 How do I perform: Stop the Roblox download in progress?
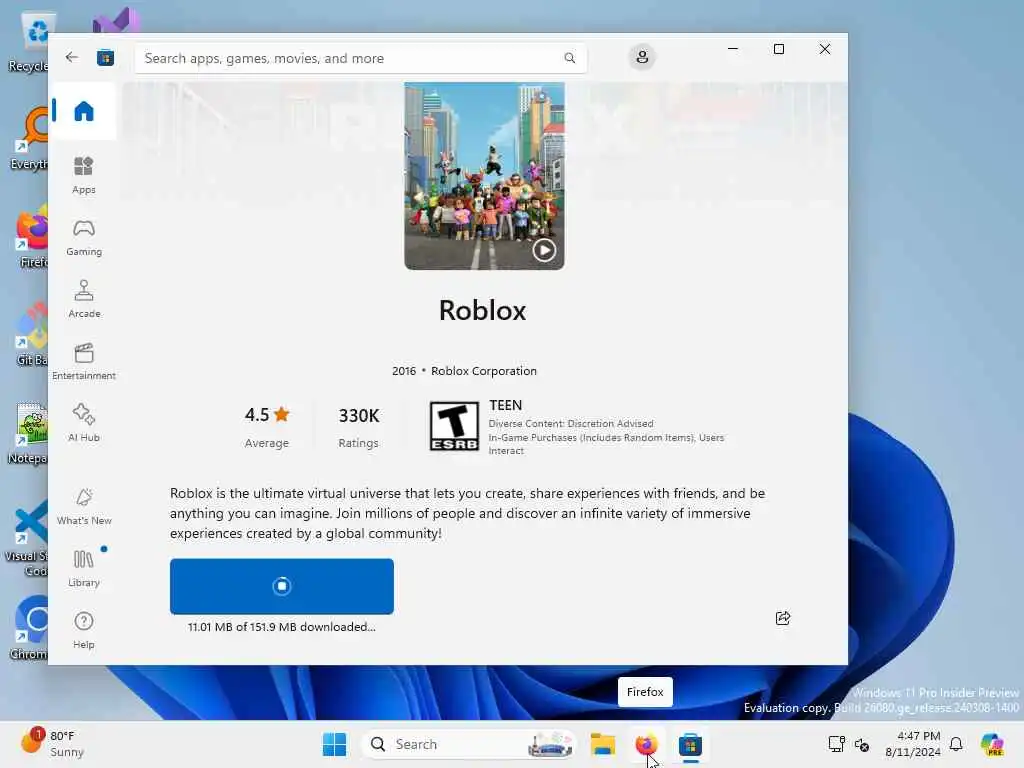tap(281, 586)
